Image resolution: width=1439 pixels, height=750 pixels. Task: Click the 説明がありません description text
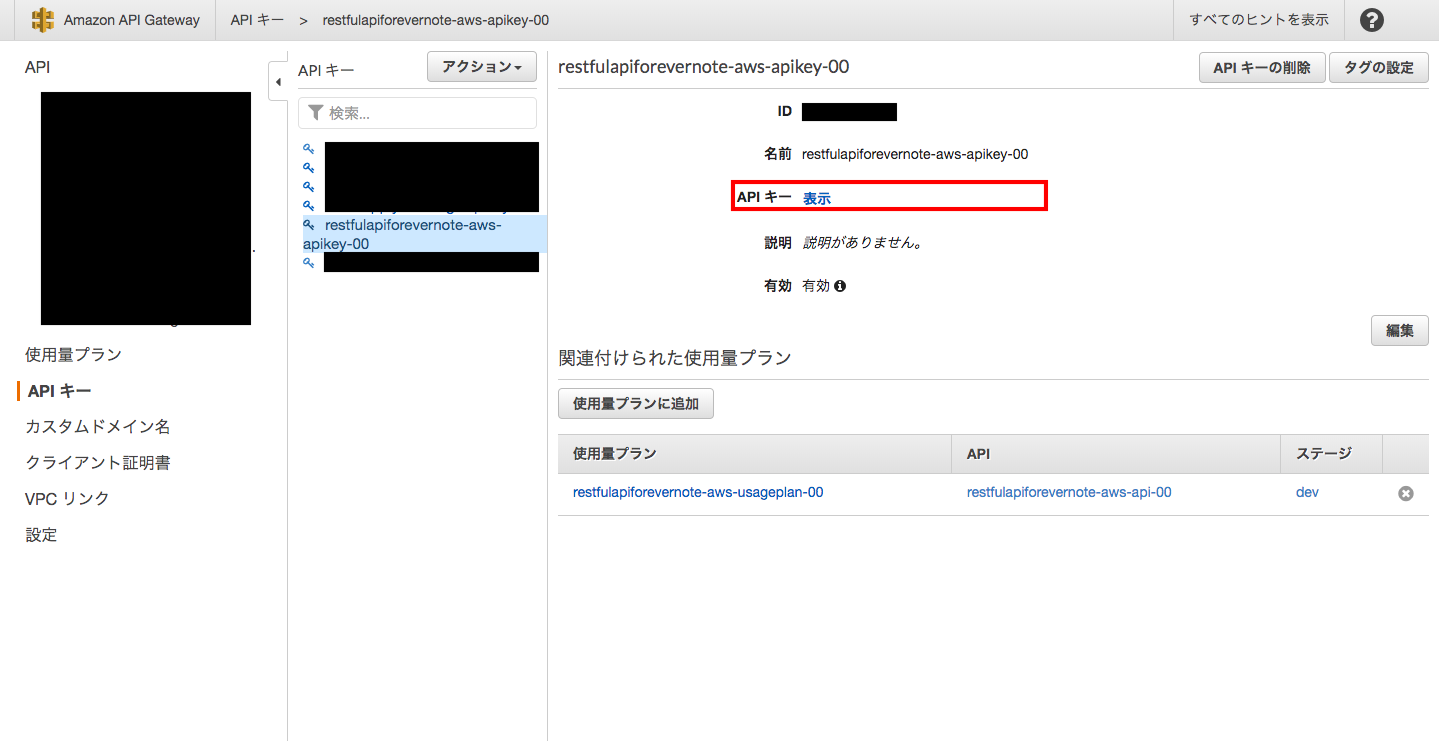point(862,243)
